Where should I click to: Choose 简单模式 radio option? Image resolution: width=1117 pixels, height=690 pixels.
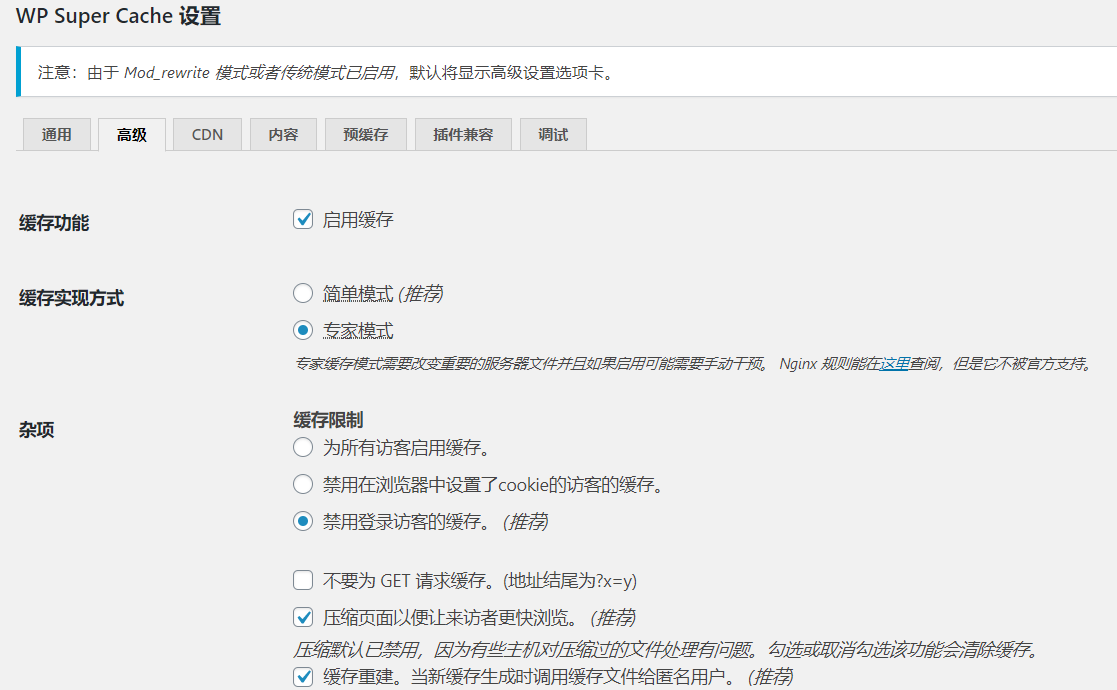(x=303, y=294)
